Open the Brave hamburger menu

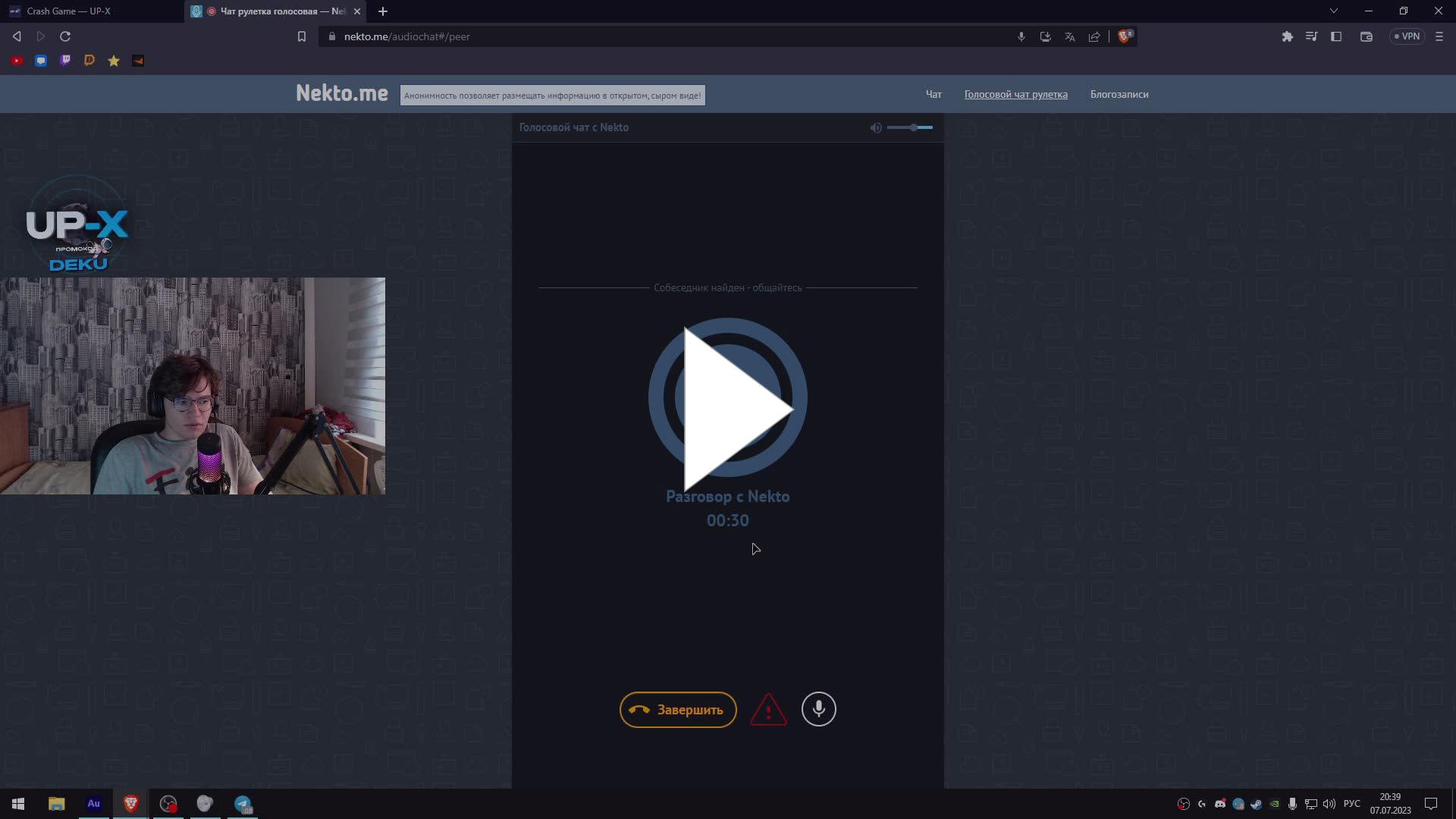[1439, 36]
